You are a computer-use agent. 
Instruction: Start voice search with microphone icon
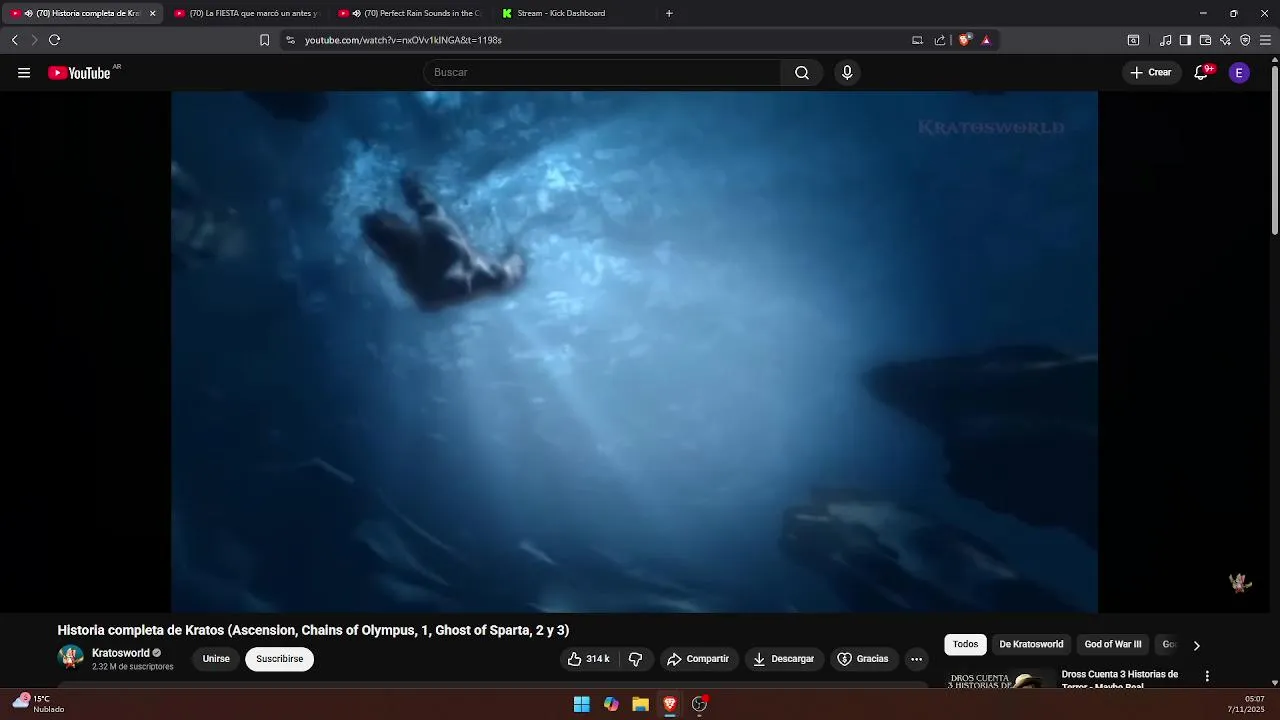click(847, 73)
